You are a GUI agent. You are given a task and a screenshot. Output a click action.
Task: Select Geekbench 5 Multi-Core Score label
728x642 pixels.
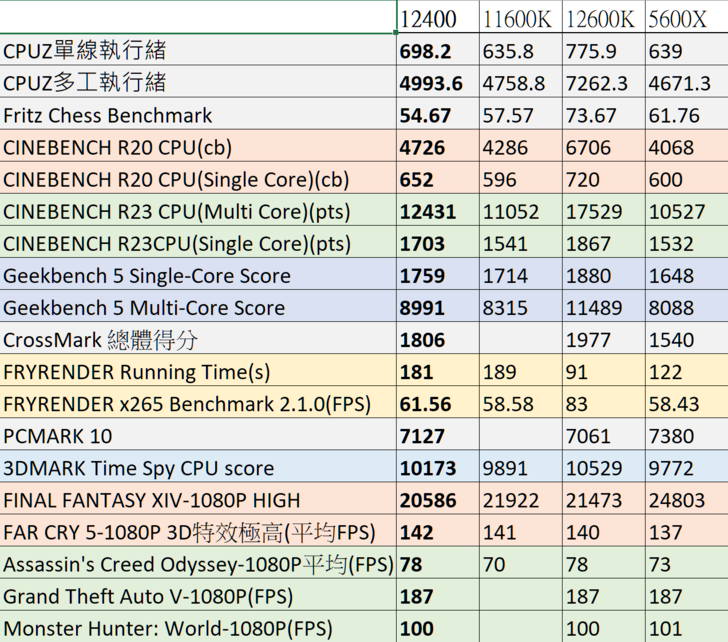click(198, 305)
